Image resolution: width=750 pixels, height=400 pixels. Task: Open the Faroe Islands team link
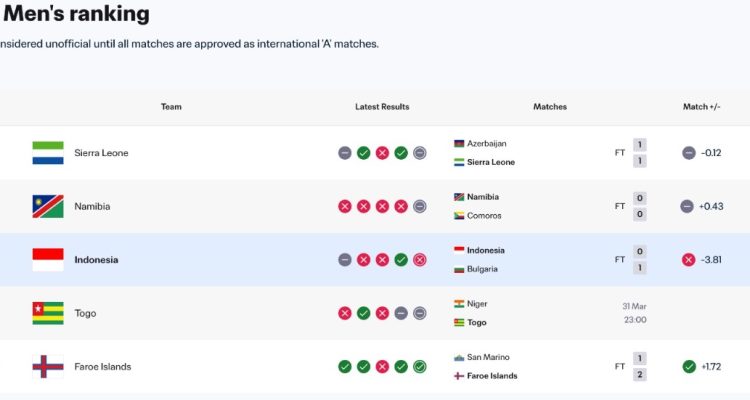(103, 367)
